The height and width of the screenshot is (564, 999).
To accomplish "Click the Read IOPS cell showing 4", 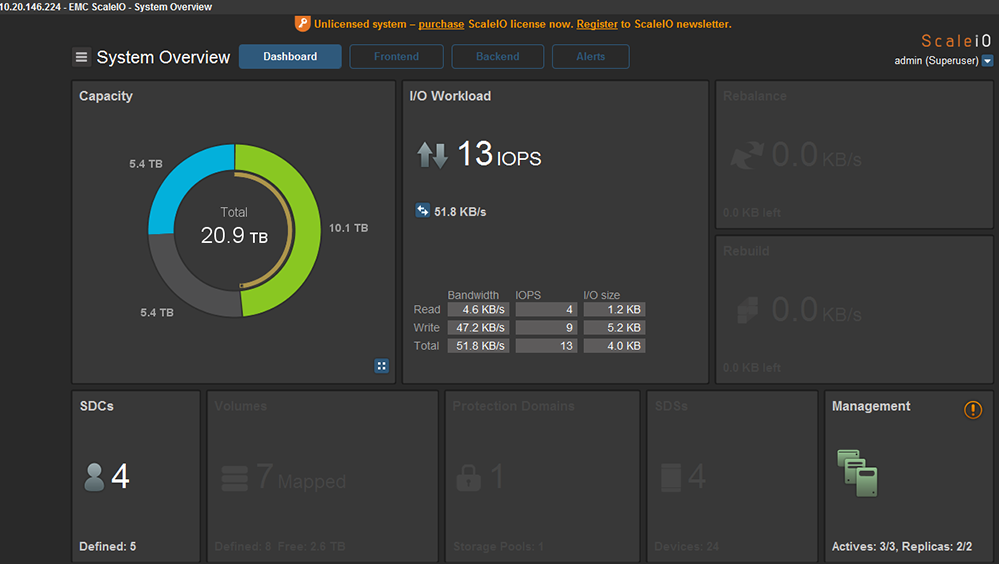I will tap(546, 310).
